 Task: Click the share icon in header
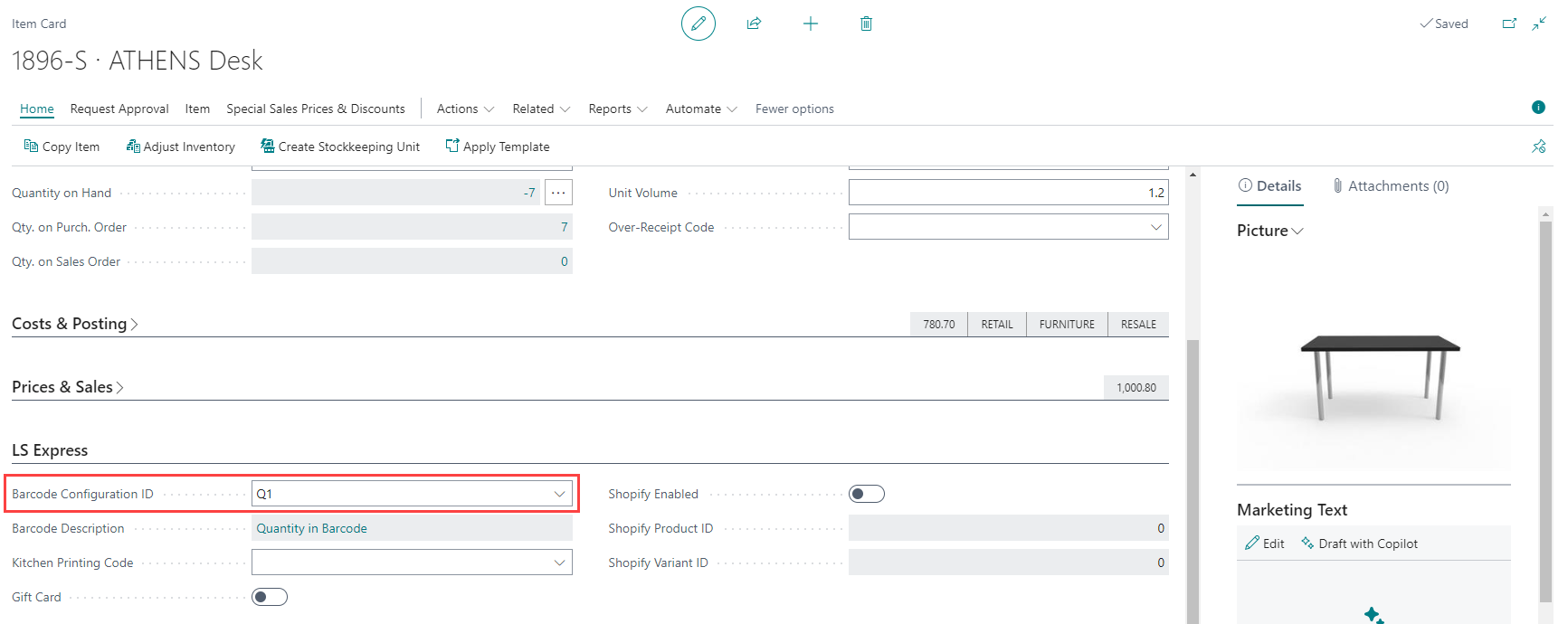[x=754, y=24]
